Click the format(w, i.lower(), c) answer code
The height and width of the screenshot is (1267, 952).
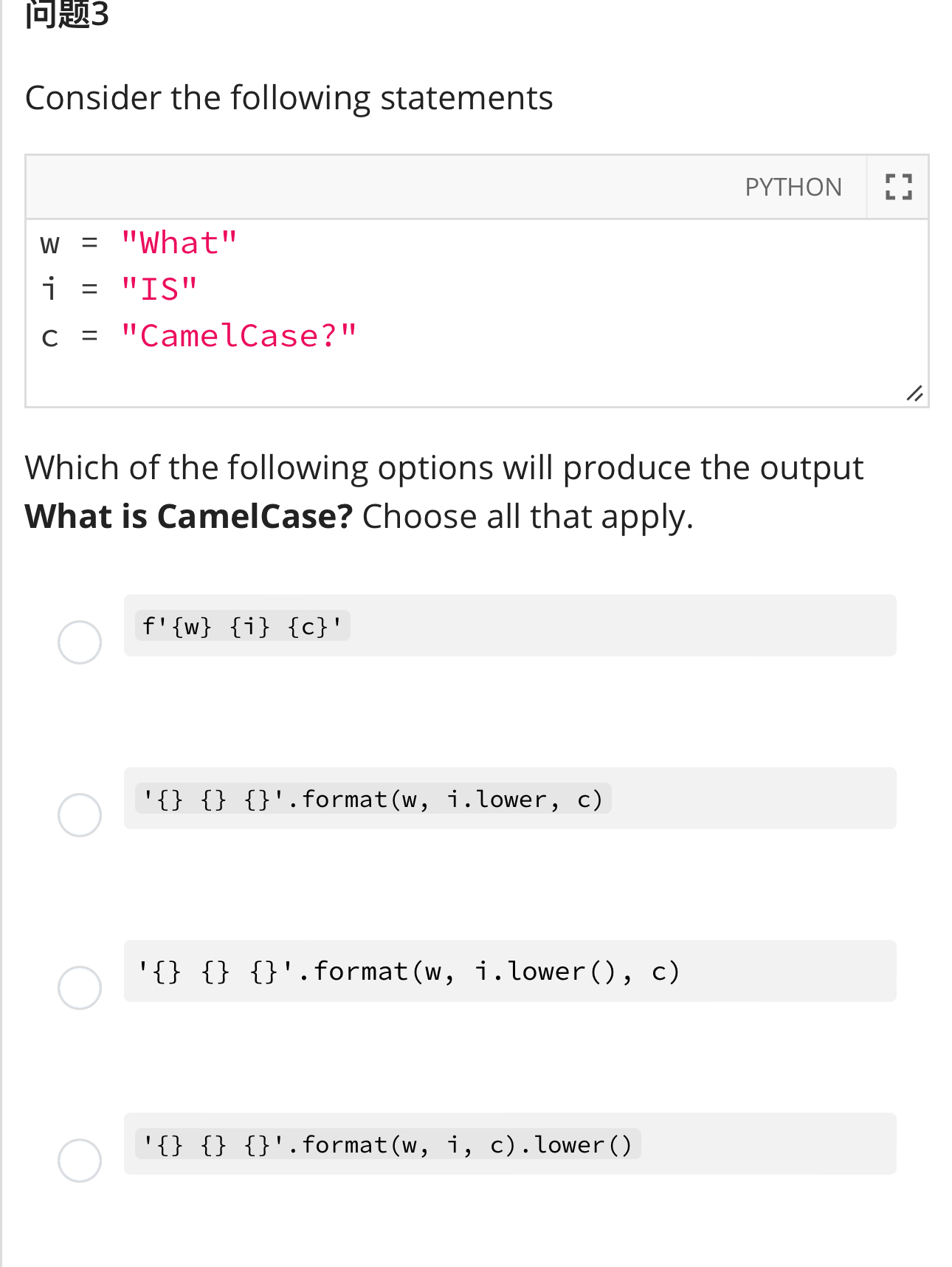pyautogui.click(x=408, y=972)
